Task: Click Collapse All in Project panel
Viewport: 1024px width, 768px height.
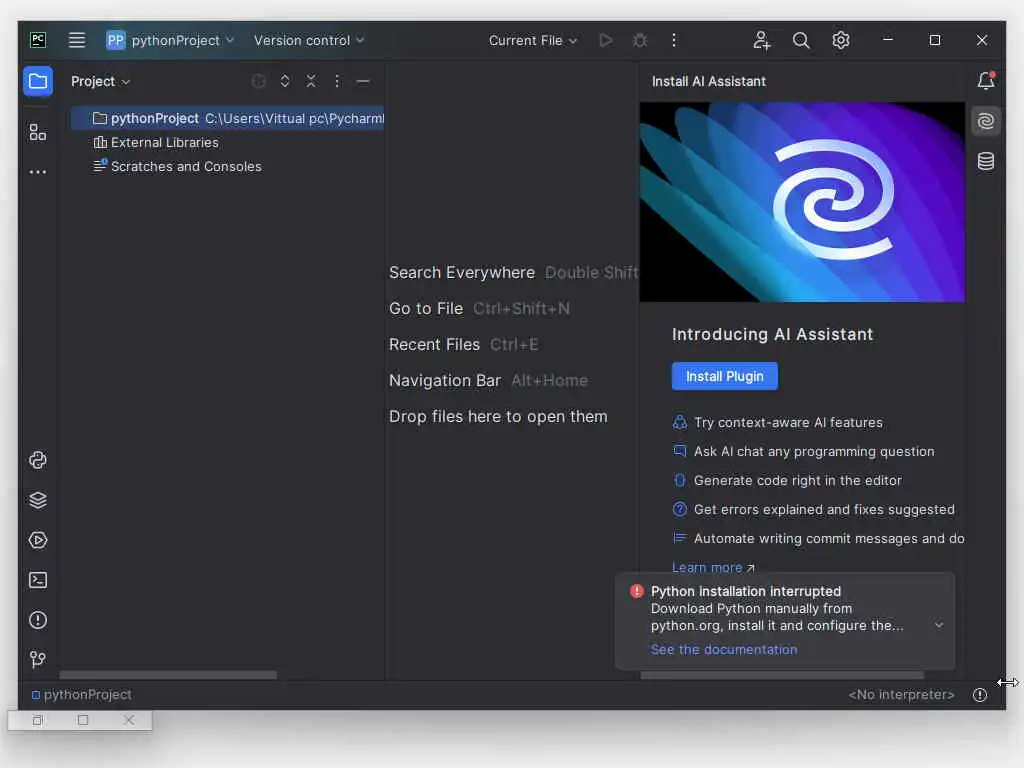Action: tap(311, 81)
